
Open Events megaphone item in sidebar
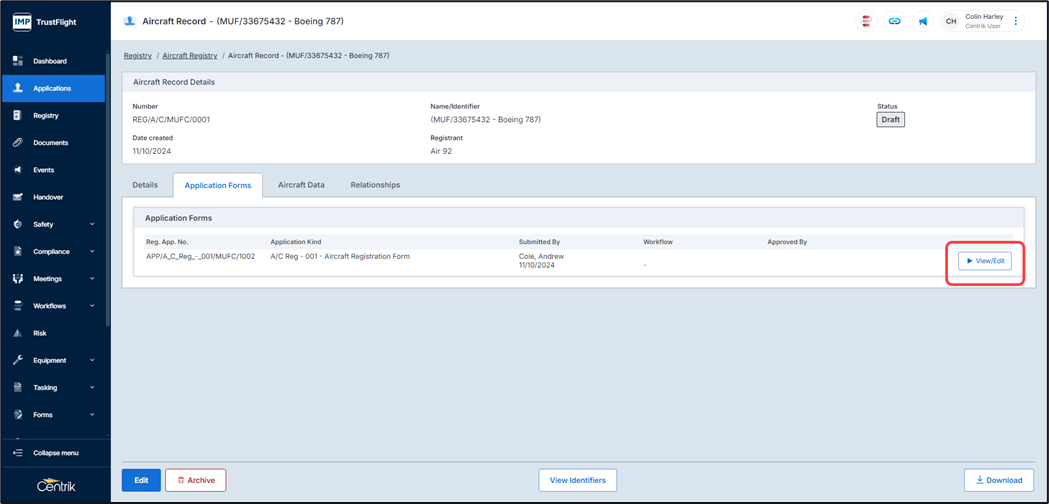click(x=43, y=170)
